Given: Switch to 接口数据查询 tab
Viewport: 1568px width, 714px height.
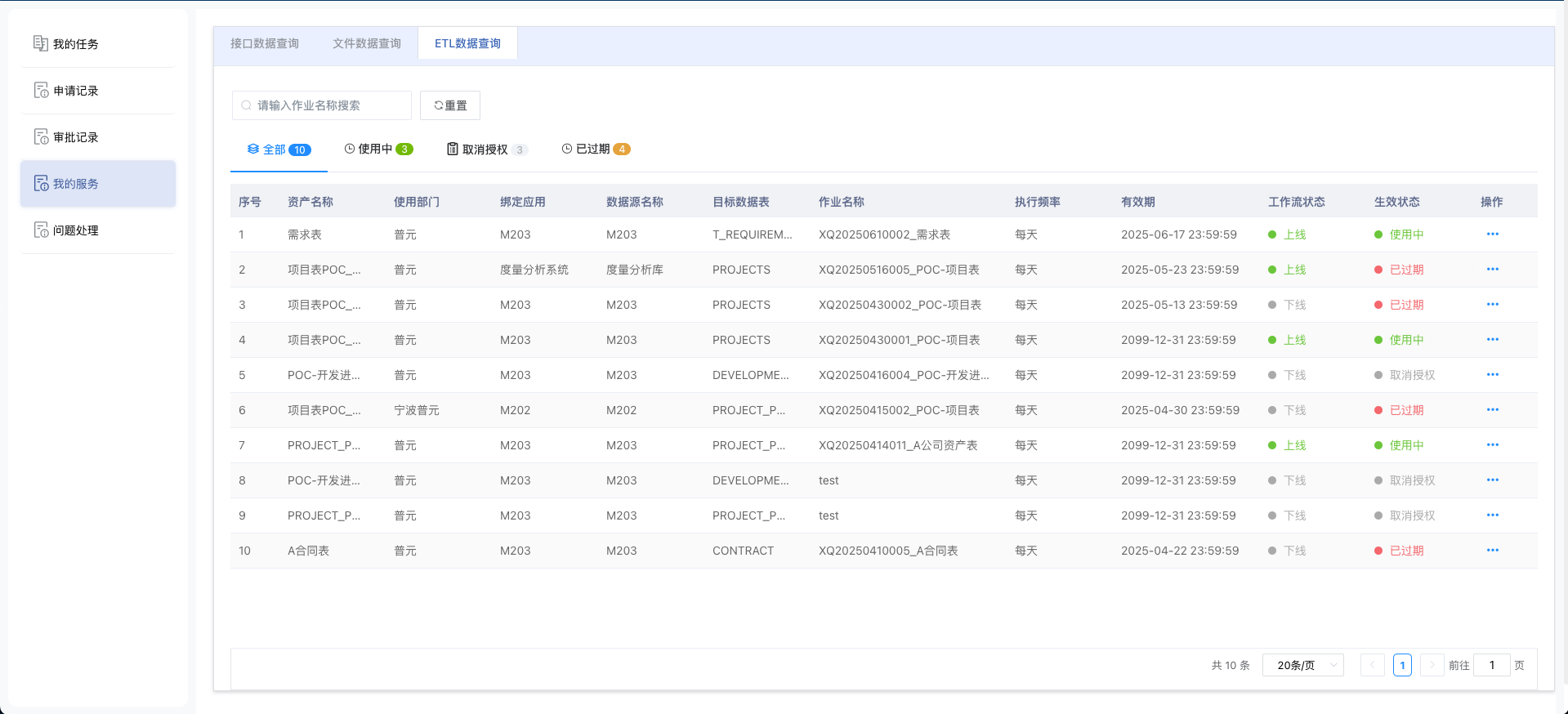Looking at the screenshot, I should click(264, 43).
